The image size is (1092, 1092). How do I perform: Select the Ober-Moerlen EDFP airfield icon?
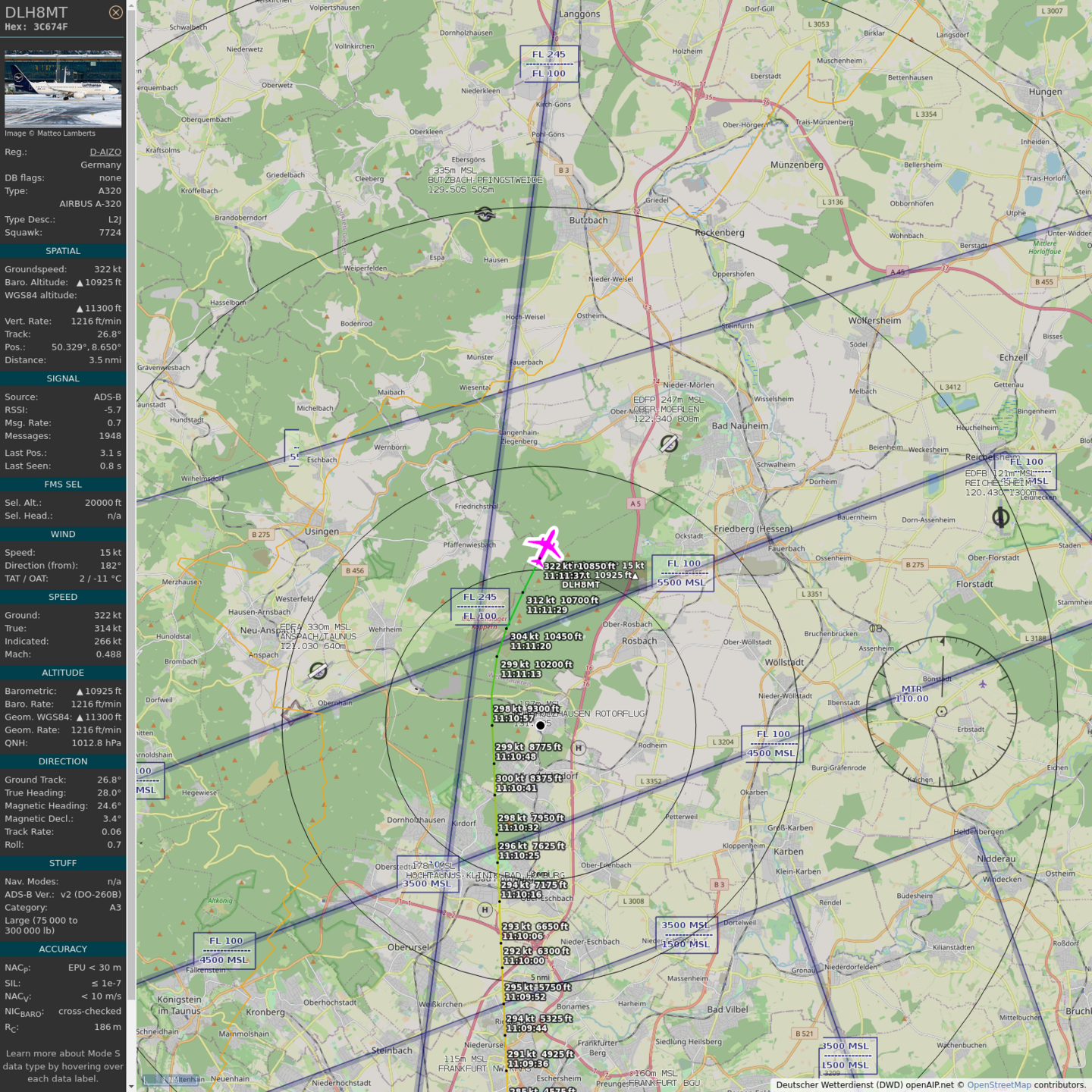(669, 444)
